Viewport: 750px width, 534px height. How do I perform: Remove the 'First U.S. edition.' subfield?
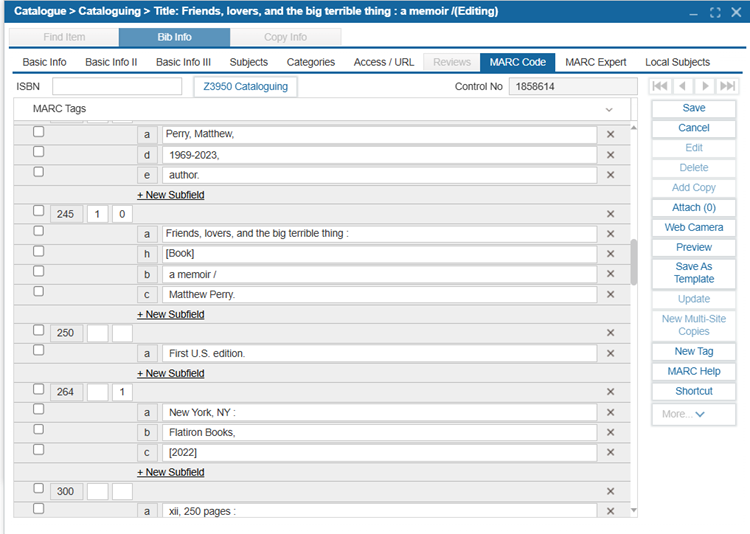(610, 353)
